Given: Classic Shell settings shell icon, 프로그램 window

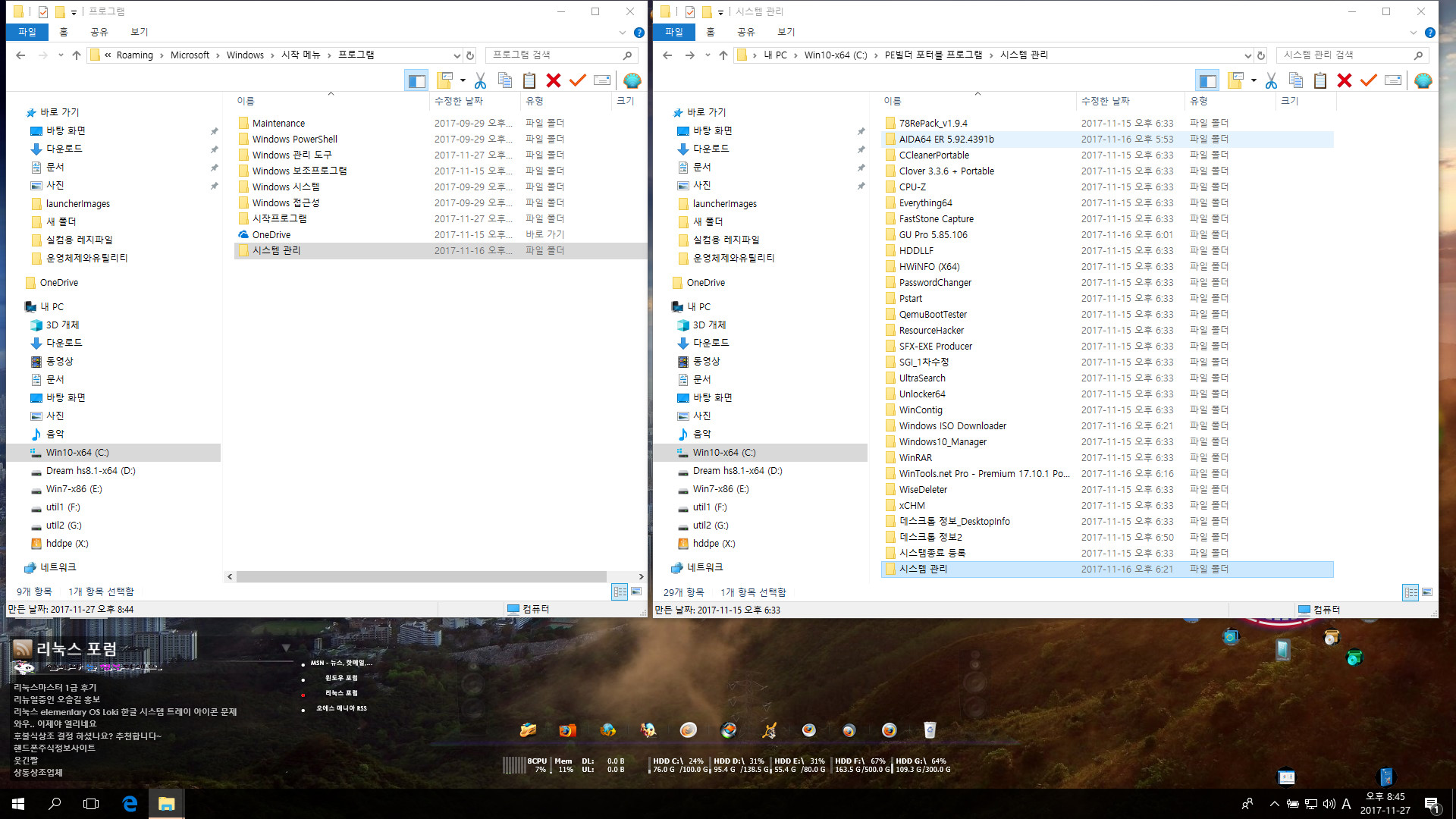Looking at the screenshot, I should pyautogui.click(x=632, y=80).
